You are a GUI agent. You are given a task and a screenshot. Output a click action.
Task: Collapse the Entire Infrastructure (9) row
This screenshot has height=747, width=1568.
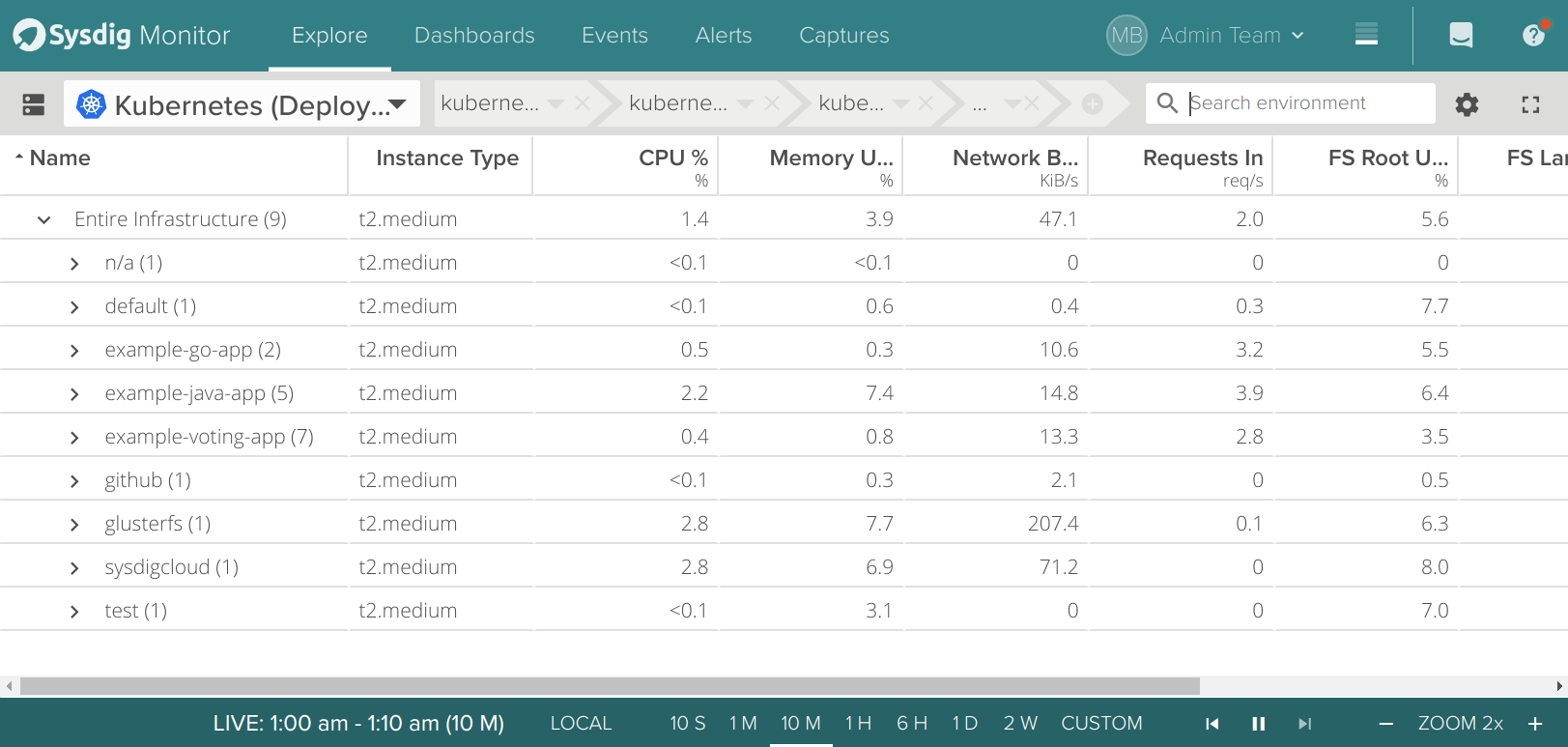43,220
